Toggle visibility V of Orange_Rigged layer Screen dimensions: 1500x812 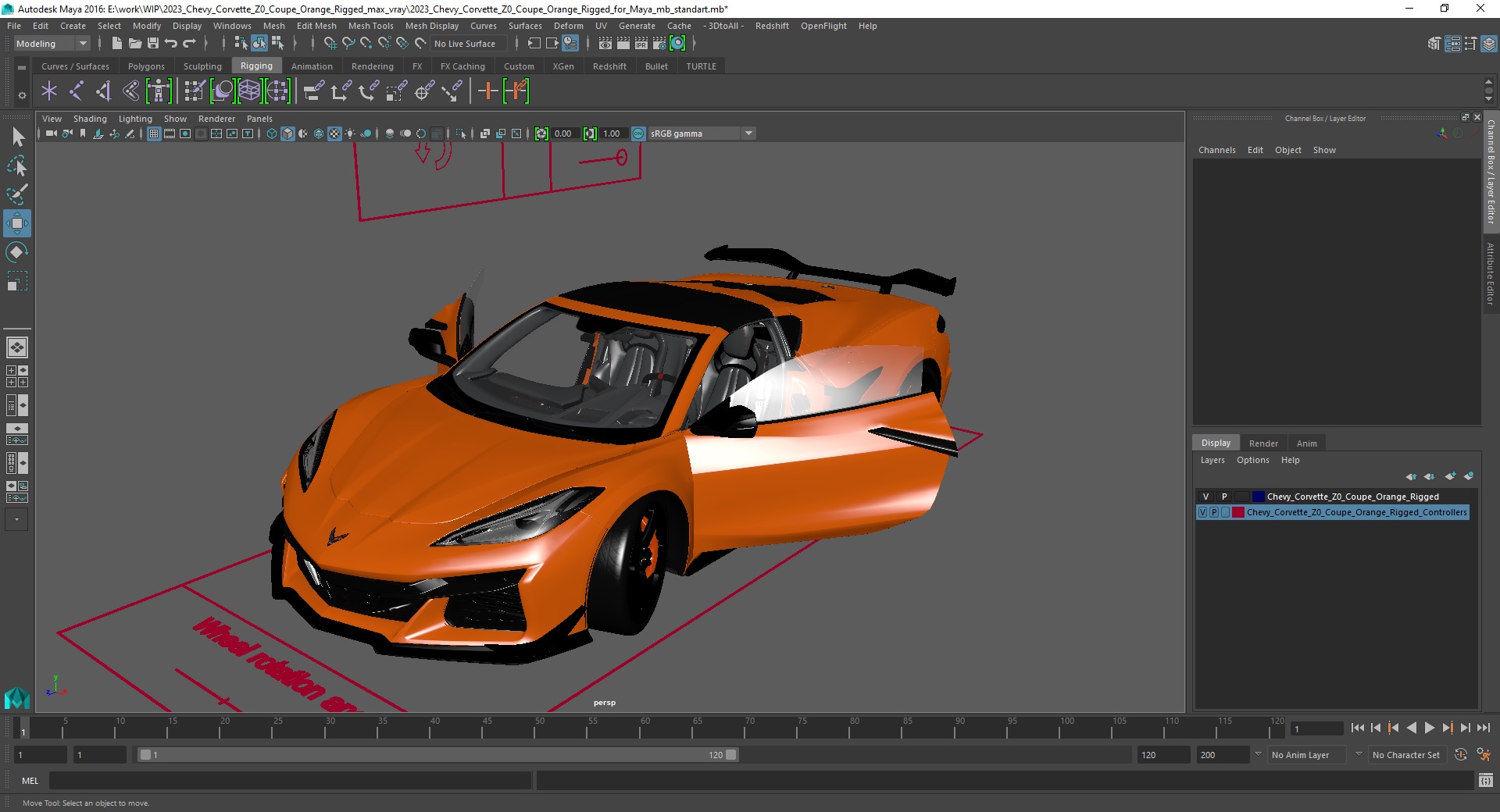[x=1205, y=497]
